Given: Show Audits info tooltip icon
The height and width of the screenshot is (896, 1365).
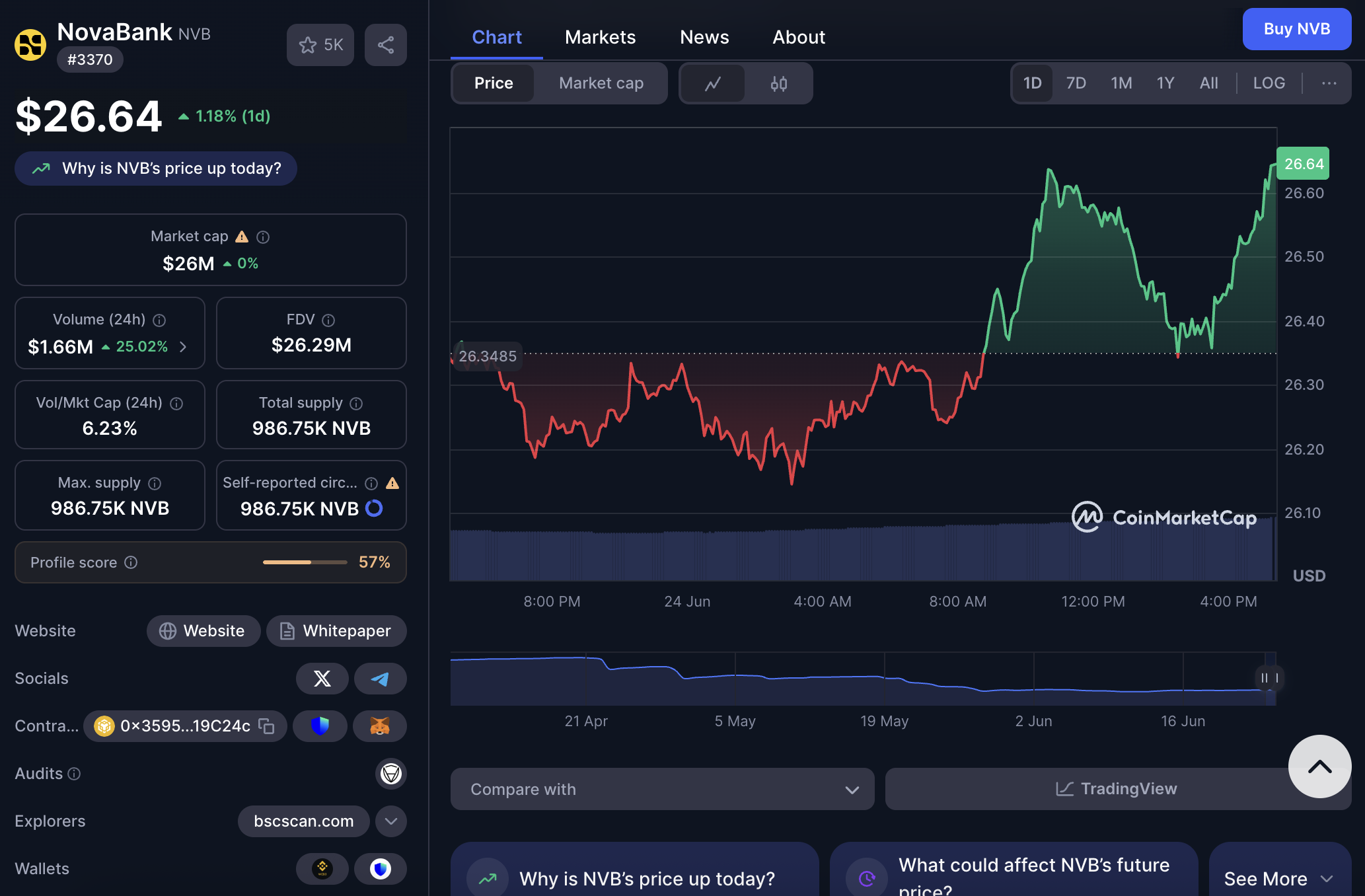Looking at the screenshot, I should pos(74,774).
